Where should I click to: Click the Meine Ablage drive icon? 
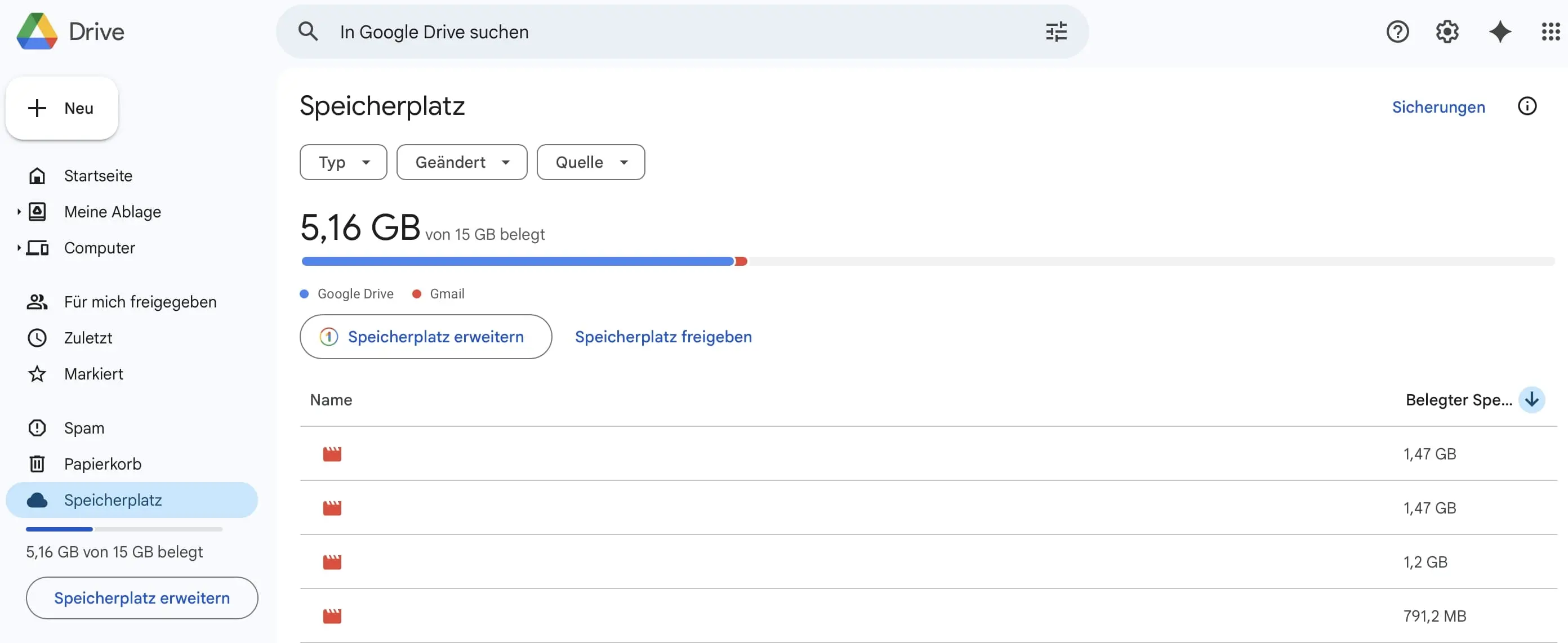[37, 212]
